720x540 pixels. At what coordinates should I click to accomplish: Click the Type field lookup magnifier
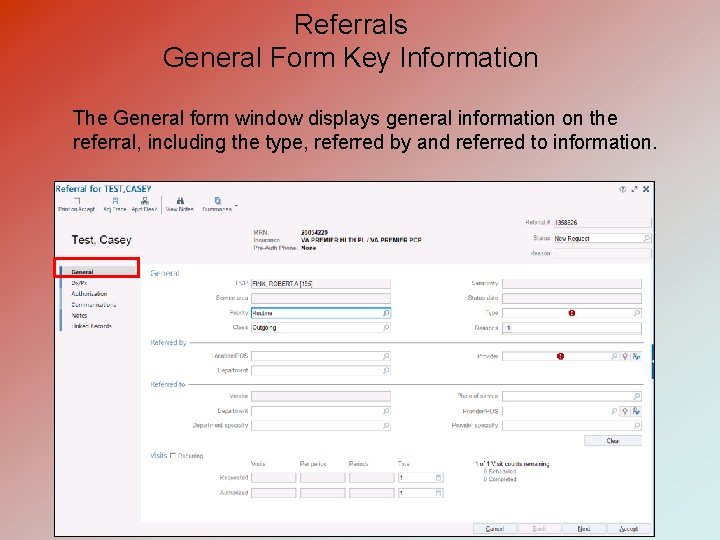tap(636, 313)
